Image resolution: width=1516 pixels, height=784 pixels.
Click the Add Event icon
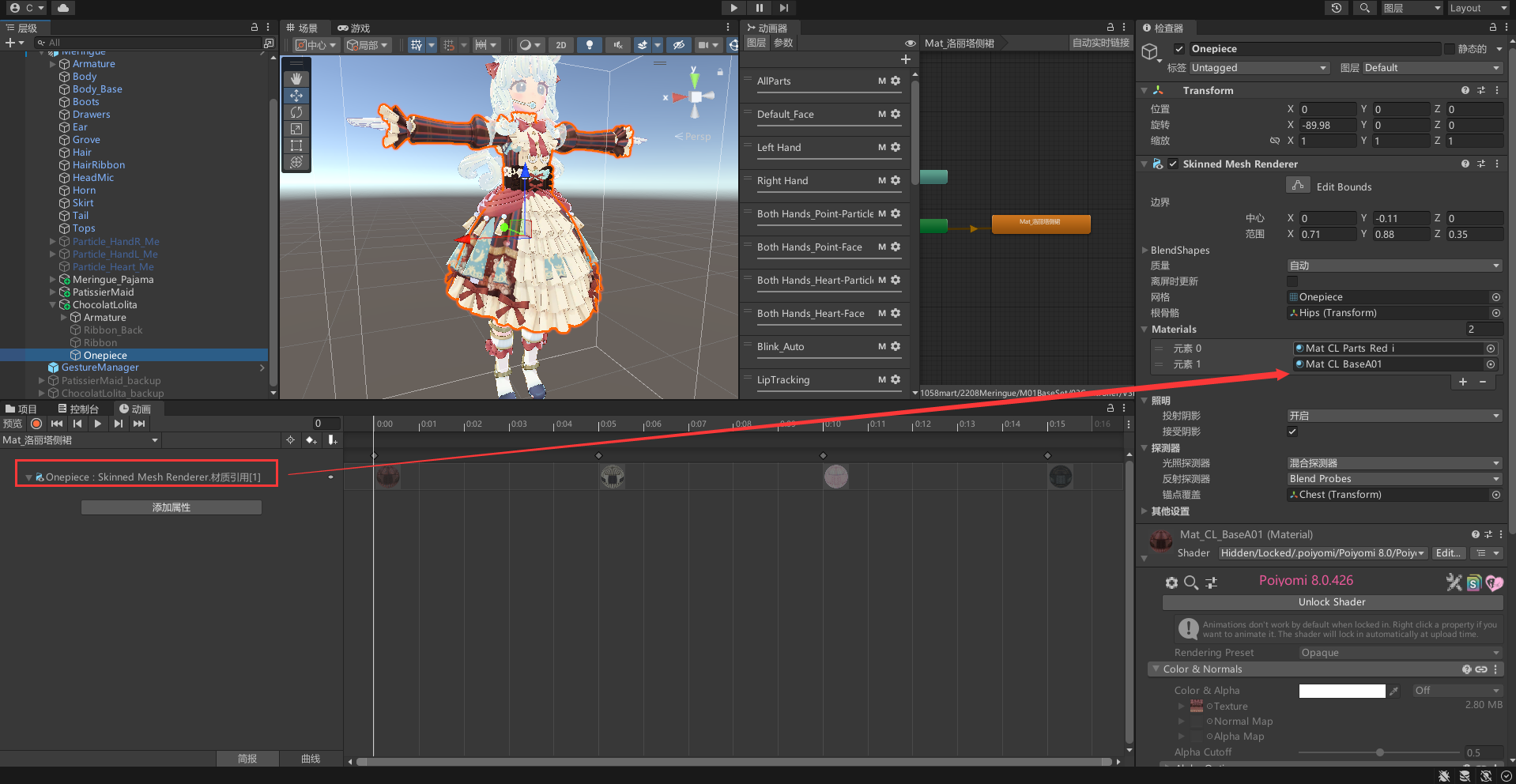coord(332,440)
